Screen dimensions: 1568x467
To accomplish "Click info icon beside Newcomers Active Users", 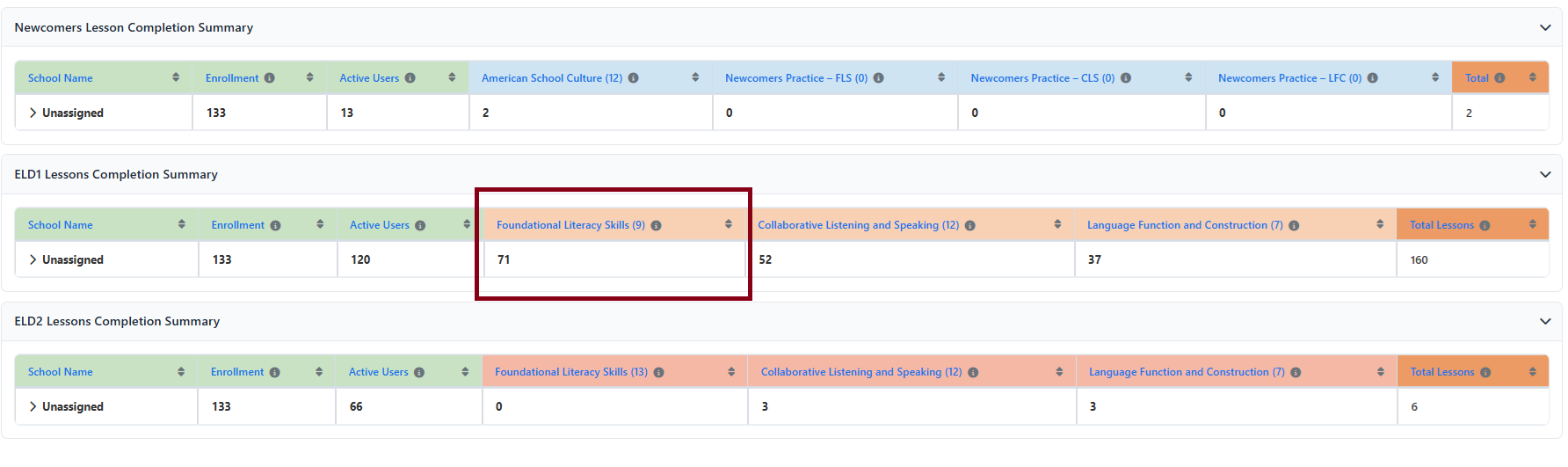I will (x=410, y=78).
